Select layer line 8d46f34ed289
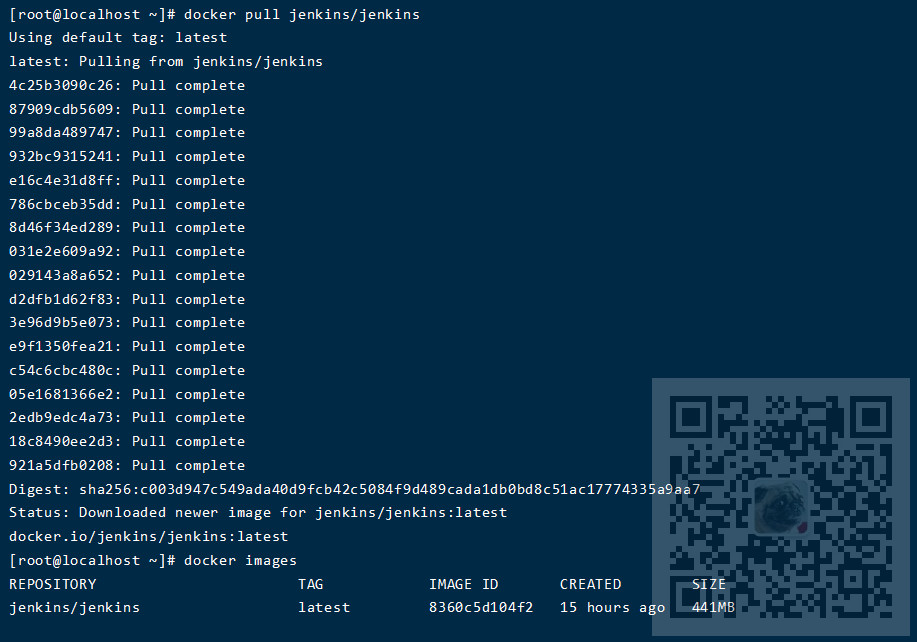The width and height of the screenshot is (917, 642). [x=127, y=227]
